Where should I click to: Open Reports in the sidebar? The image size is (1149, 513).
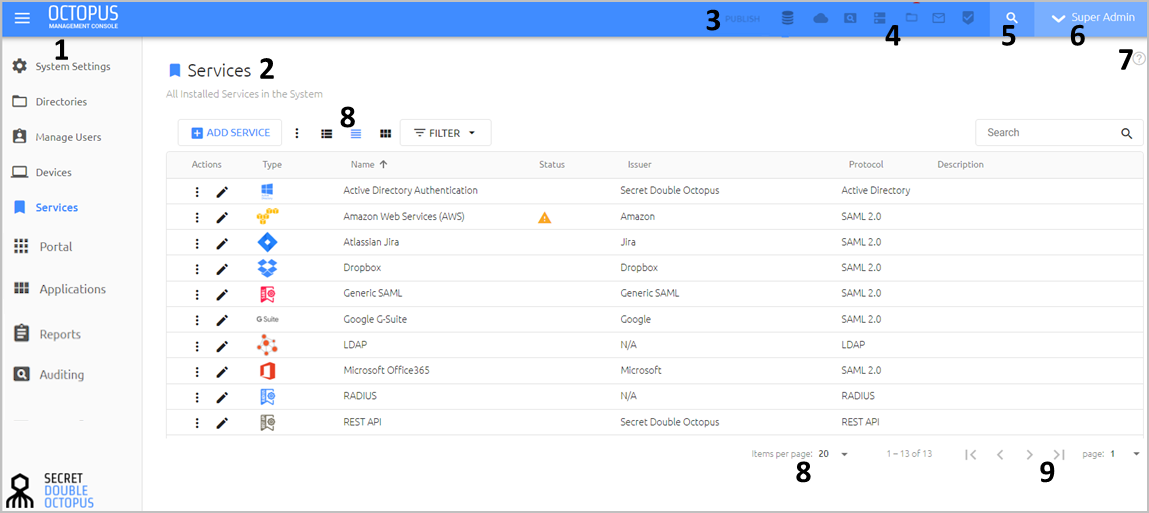coord(48,334)
